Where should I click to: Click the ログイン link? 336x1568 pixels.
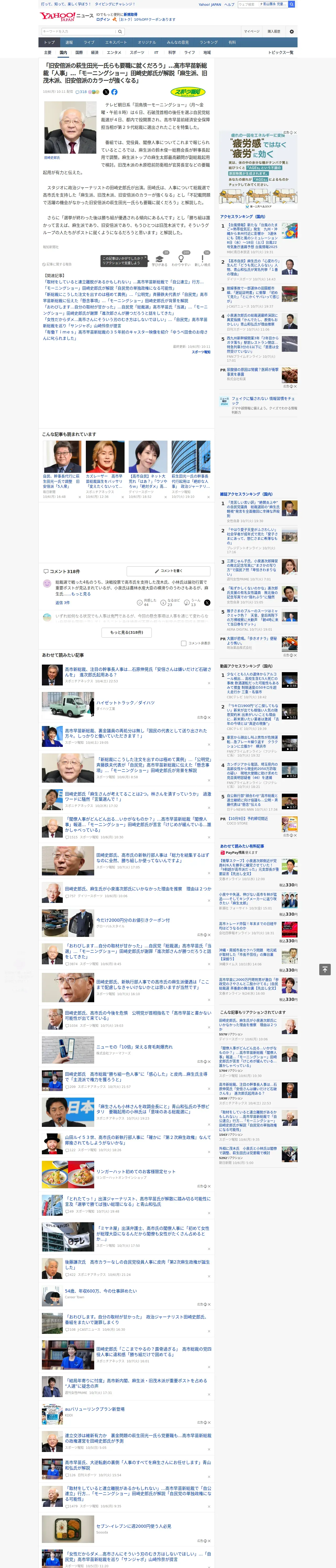[103, 20]
